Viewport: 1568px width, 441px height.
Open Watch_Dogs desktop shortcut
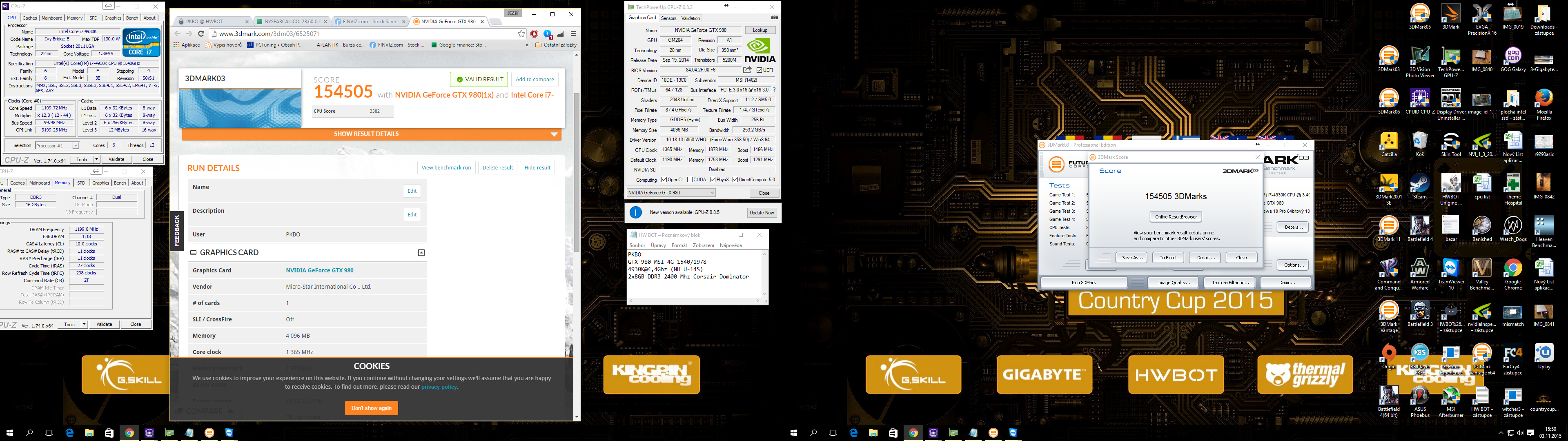[1512, 229]
